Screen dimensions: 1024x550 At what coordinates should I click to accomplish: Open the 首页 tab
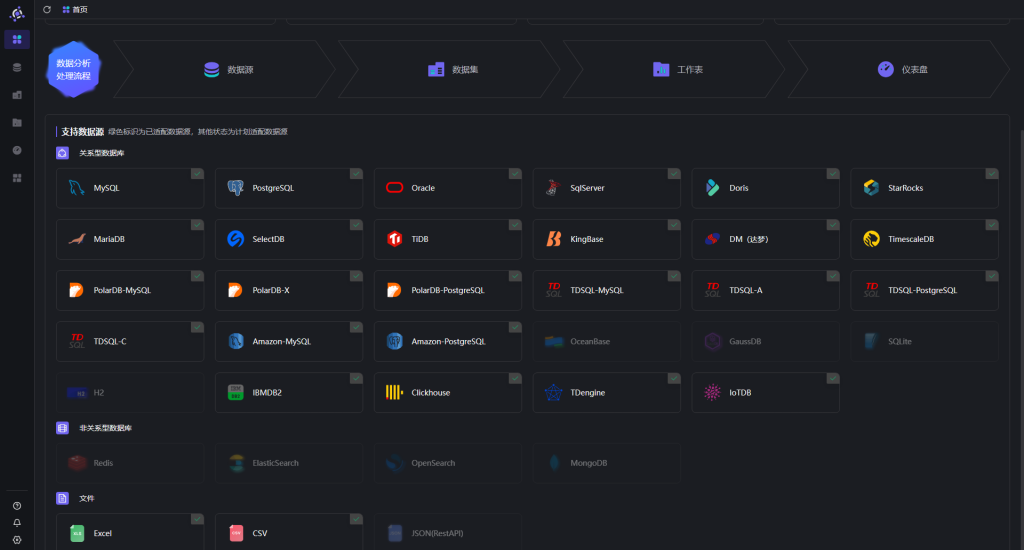pos(75,10)
